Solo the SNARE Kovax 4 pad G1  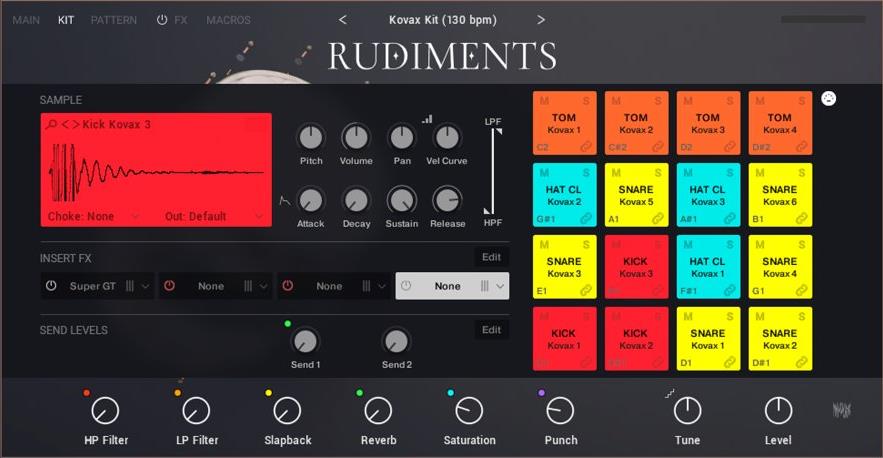[802, 244]
